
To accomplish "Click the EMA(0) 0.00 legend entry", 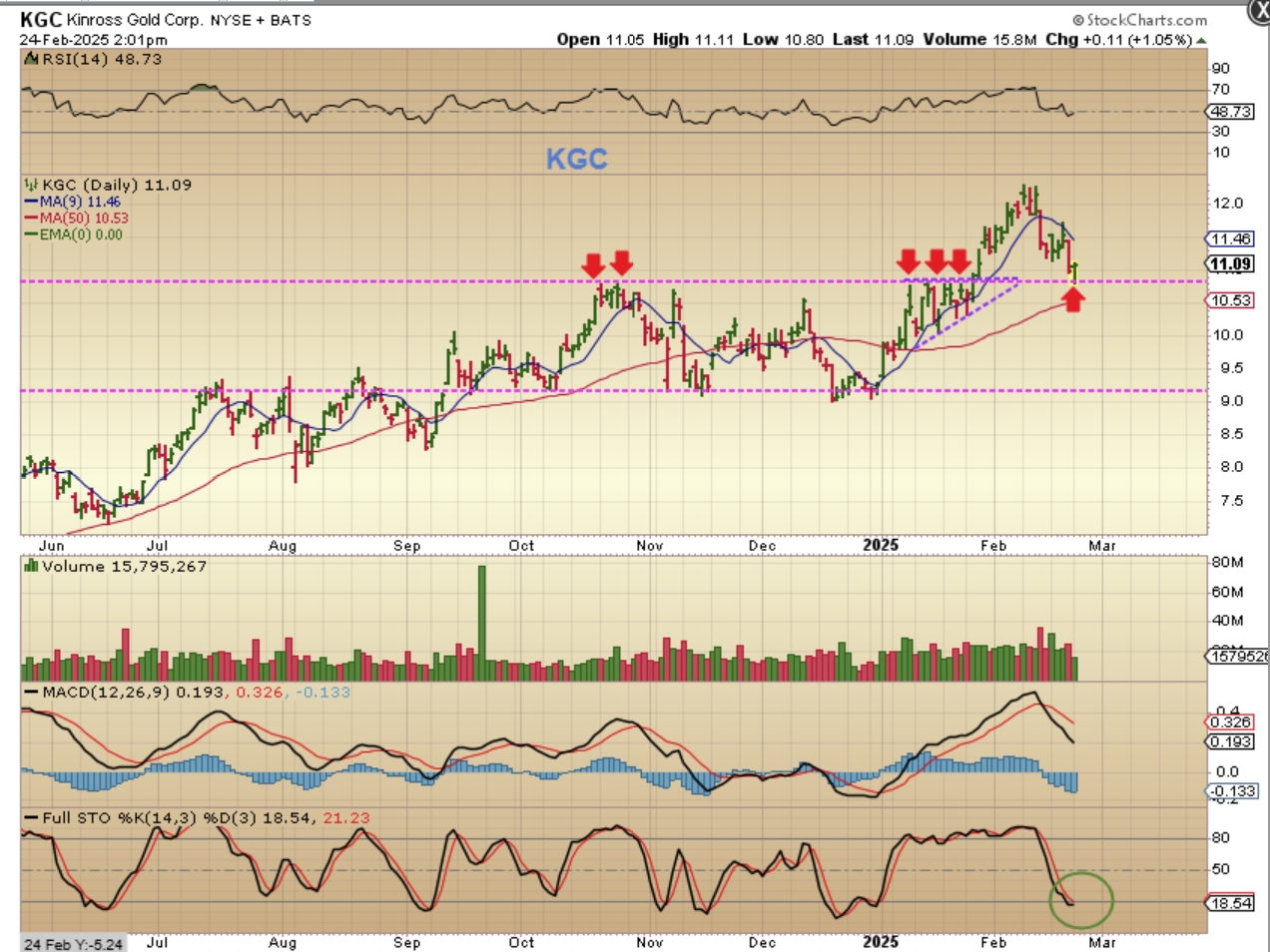I will coord(73,235).
